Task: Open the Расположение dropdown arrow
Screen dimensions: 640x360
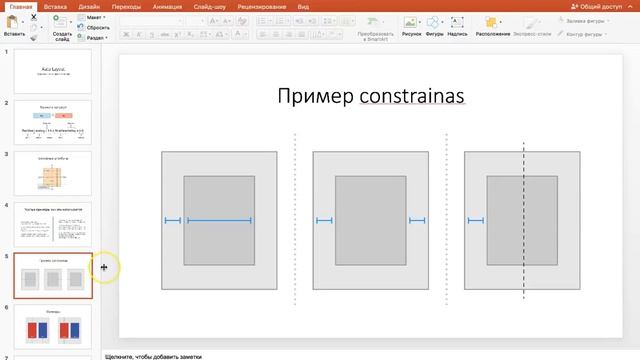Action: point(501,22)
